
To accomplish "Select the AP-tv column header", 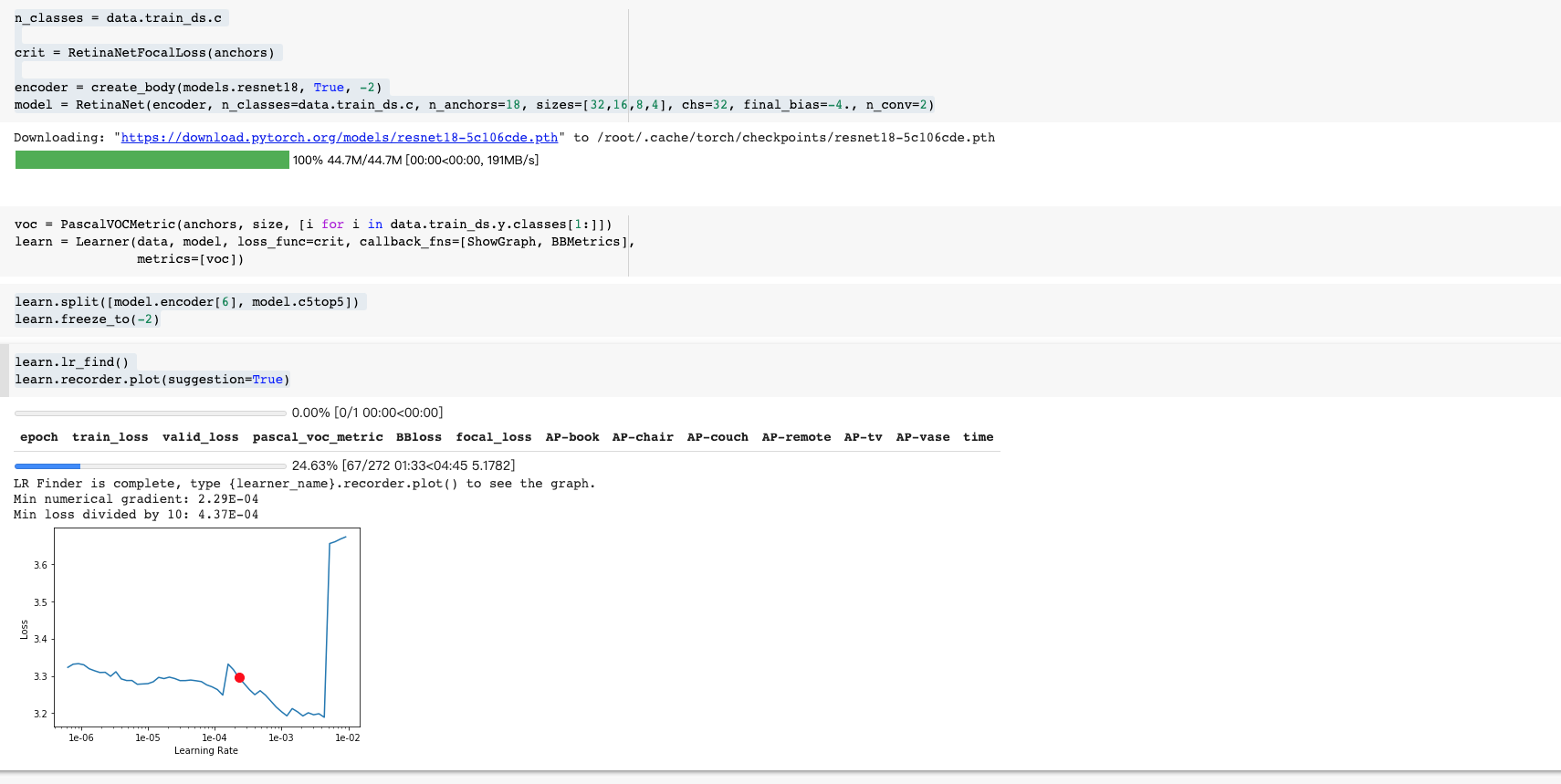I will [864, 437].
